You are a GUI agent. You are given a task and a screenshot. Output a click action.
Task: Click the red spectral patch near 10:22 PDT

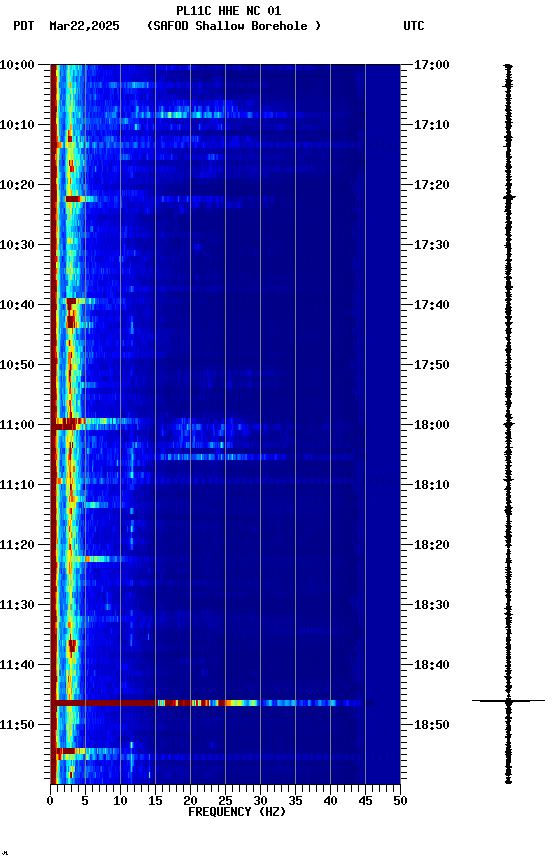pyautogui.click(x=73, y=199)
